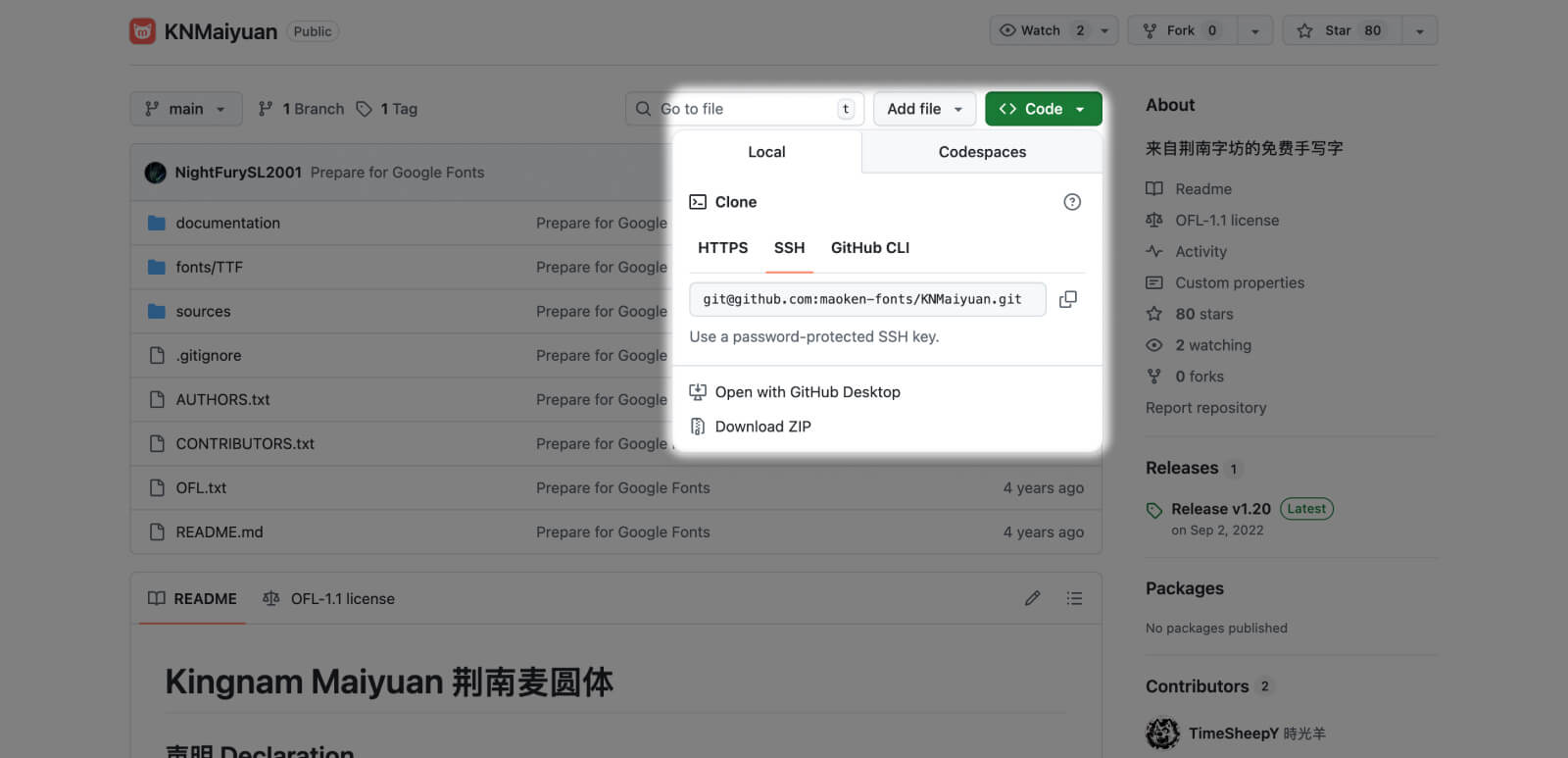Screen dimensions: 1568x758
Task: Open the Packages section heading link
Action: [x=1185, y=588]
